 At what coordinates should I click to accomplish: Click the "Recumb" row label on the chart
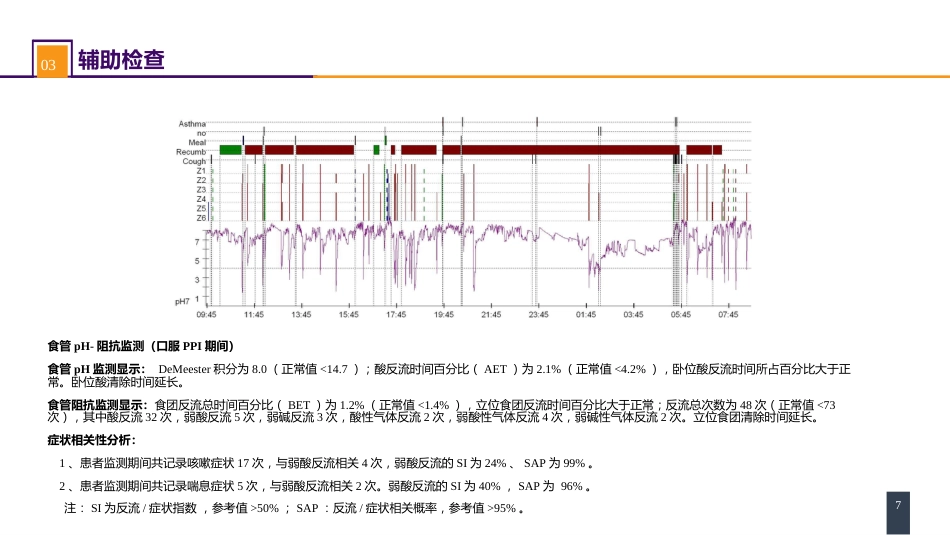191,152
